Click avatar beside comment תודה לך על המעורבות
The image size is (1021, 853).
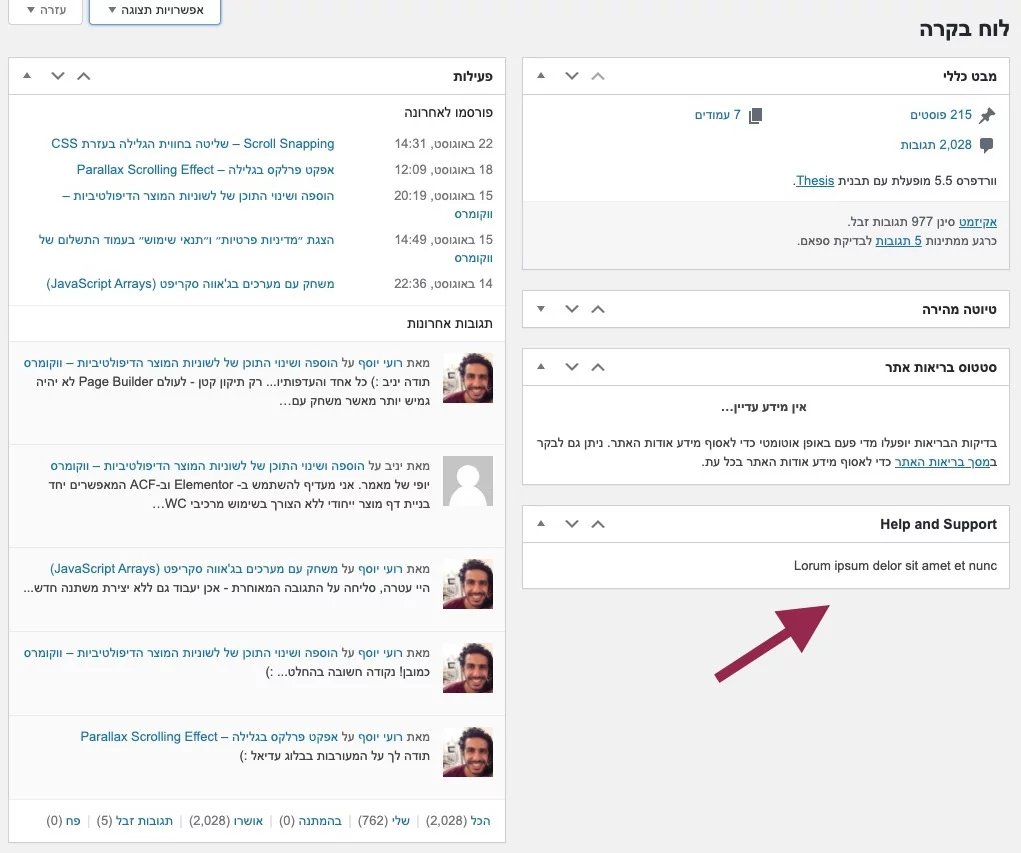[x=468, y=752]
